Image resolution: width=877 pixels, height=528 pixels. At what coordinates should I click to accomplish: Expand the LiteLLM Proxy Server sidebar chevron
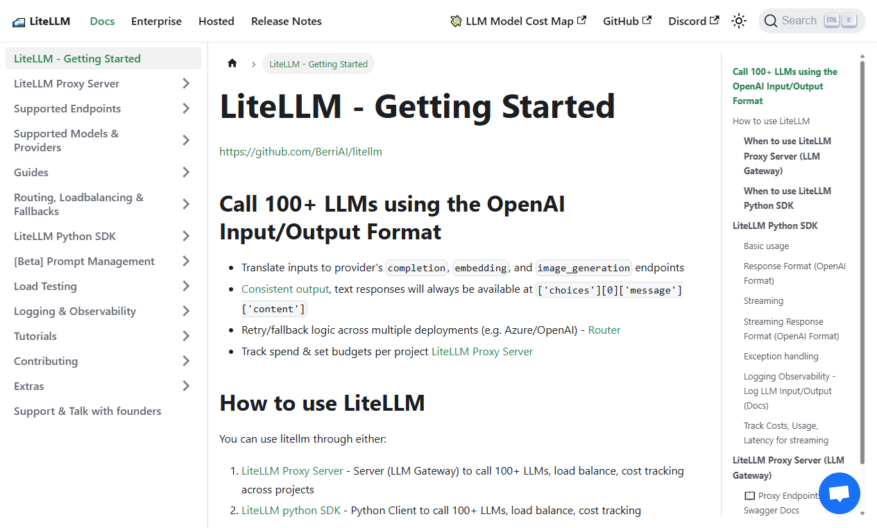click(x=186, y=83)
